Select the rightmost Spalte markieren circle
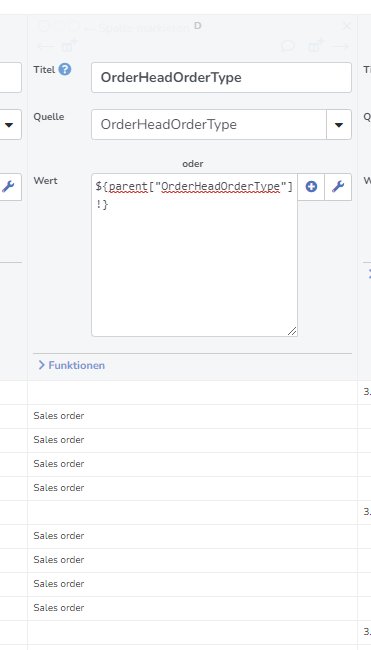The image size is (371, 650). click(x=74, y=27)
